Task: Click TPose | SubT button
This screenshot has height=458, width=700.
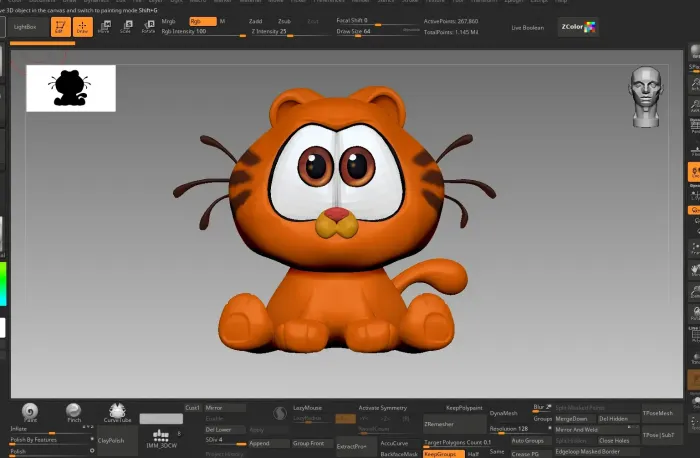Action: [x=662, y=435]
